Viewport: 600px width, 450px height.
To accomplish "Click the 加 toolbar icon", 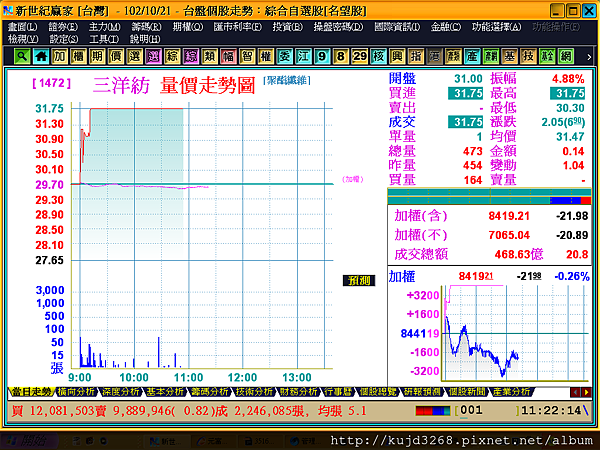I will (x=59, y=57).
